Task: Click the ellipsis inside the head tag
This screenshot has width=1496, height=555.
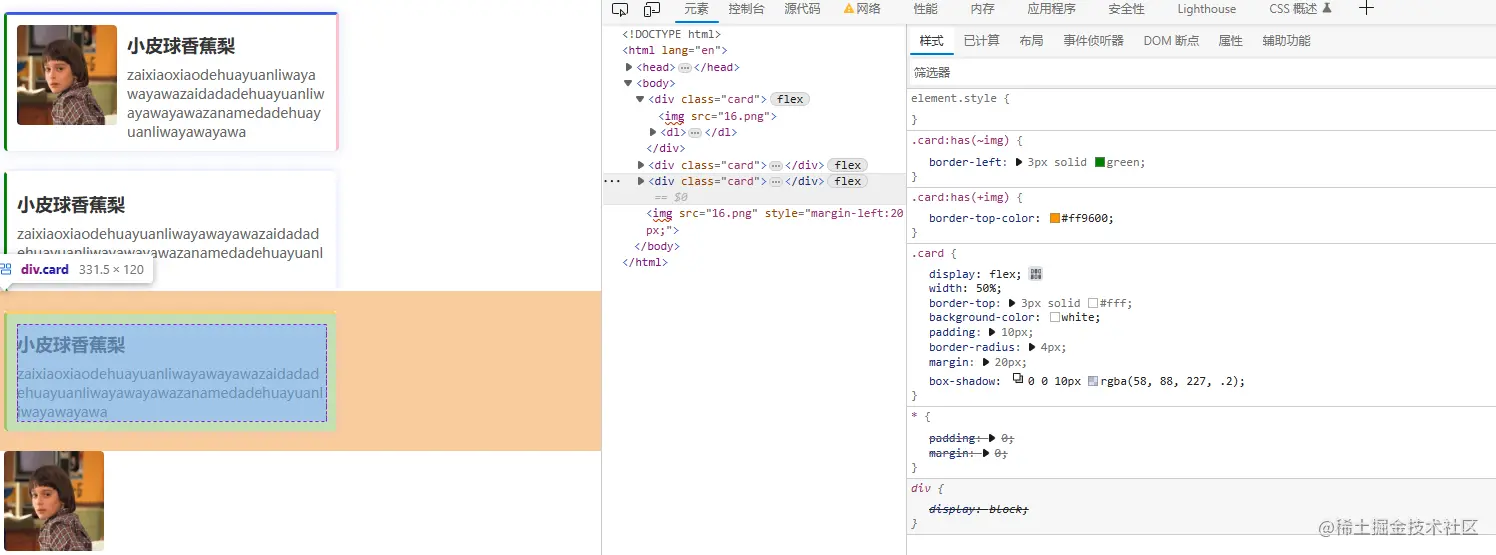Action: click(685, 67)
